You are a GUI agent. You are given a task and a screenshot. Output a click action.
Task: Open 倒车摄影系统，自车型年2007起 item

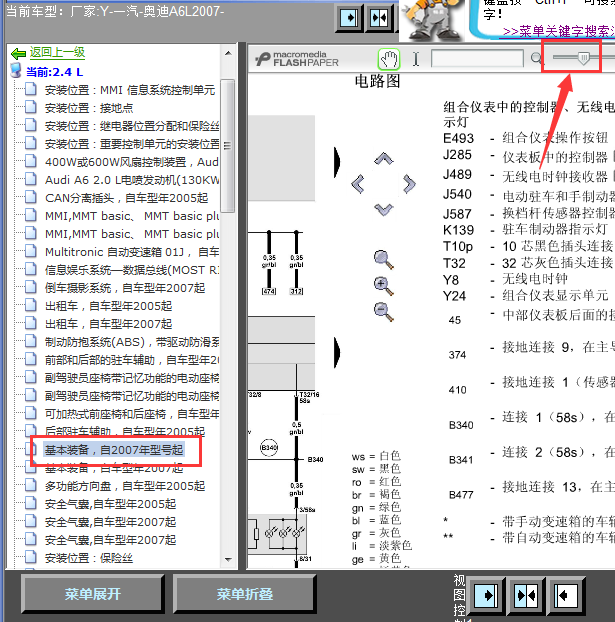[125, 288]
